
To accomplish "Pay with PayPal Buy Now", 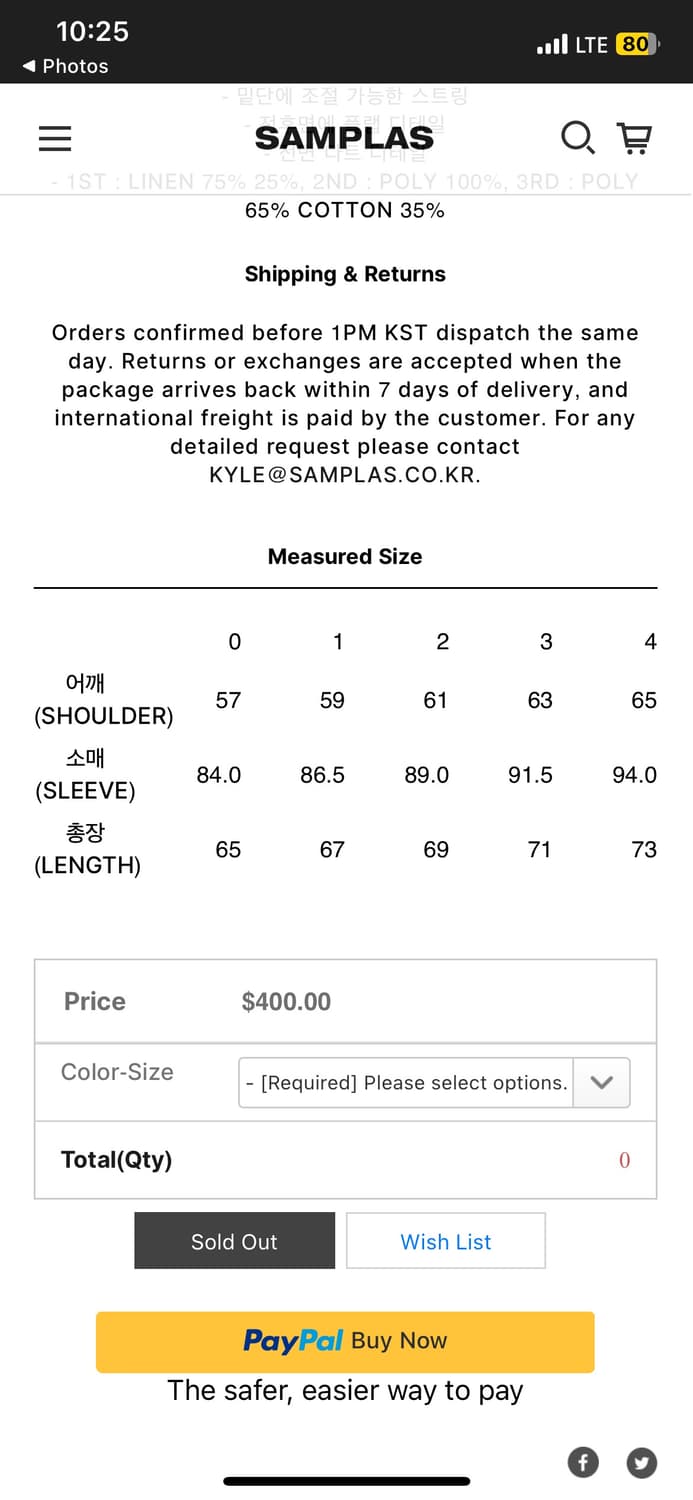I will [345, 1341].
